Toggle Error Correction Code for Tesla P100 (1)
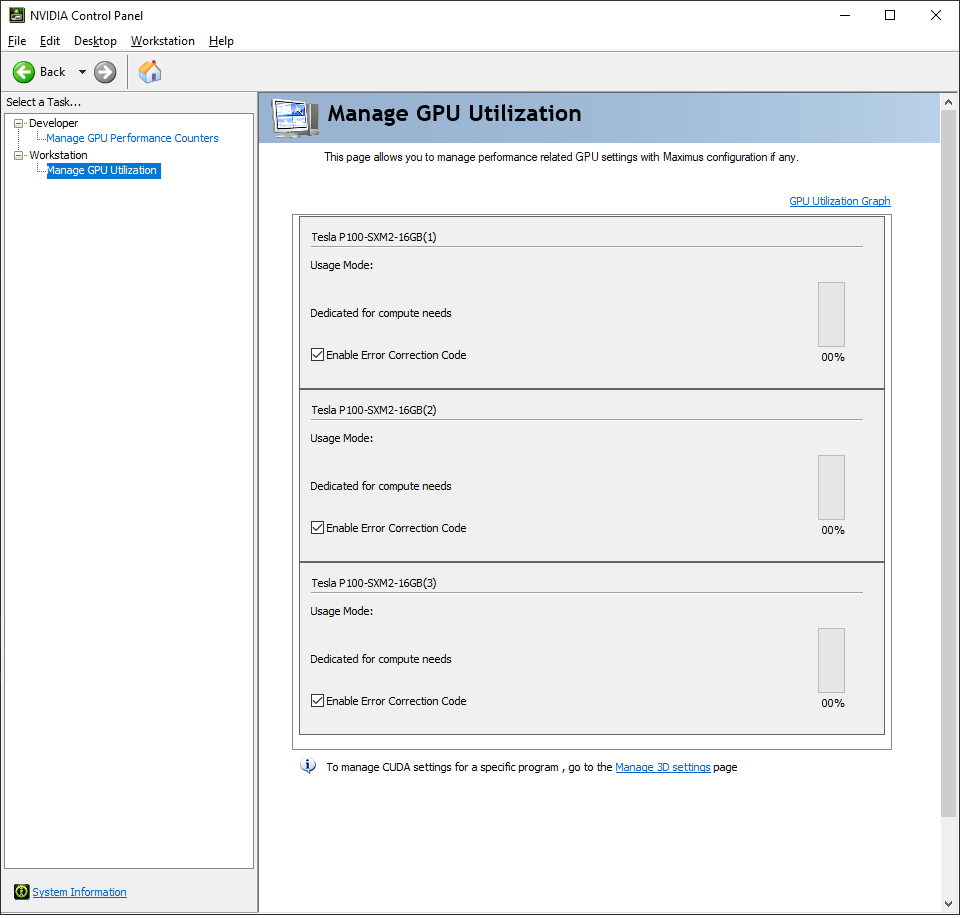Image resolution: width=967 pixels, height=918 pixels. click(x=319, y=357)
